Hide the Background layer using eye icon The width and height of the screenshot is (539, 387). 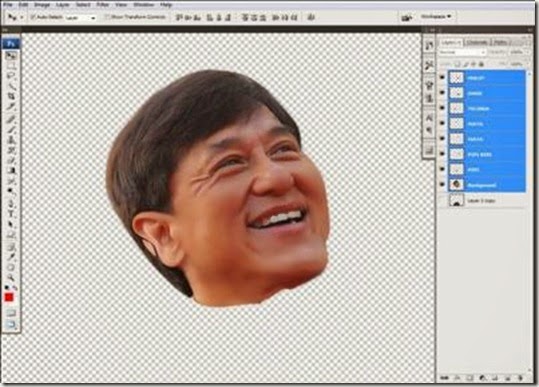[x=442, y=185]
